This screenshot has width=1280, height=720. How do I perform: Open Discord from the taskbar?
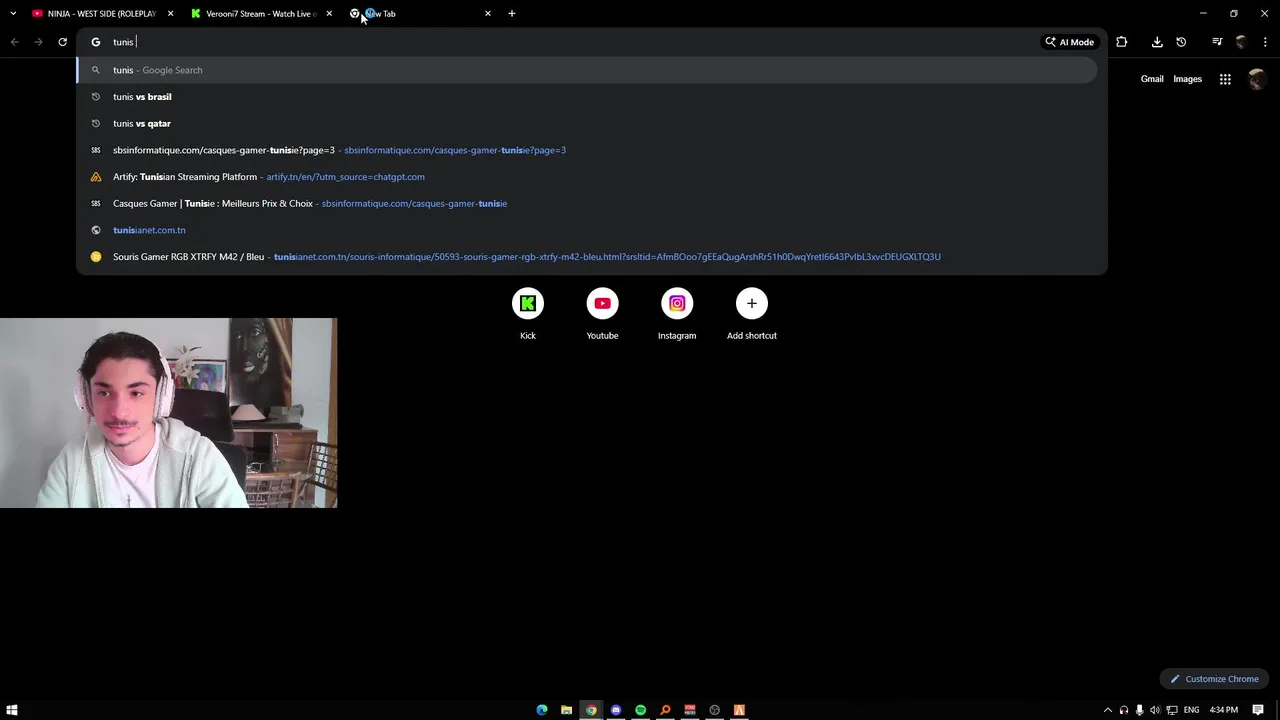[616, 710]
